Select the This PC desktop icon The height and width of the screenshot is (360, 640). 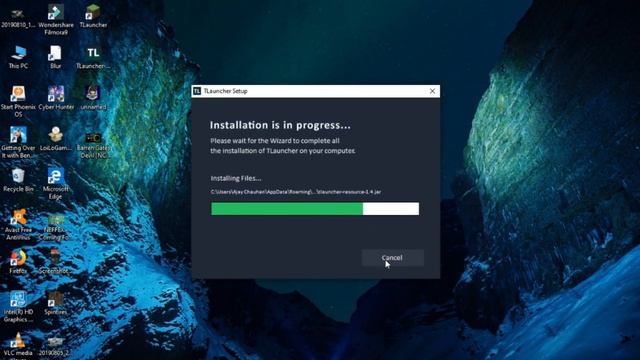18,57
